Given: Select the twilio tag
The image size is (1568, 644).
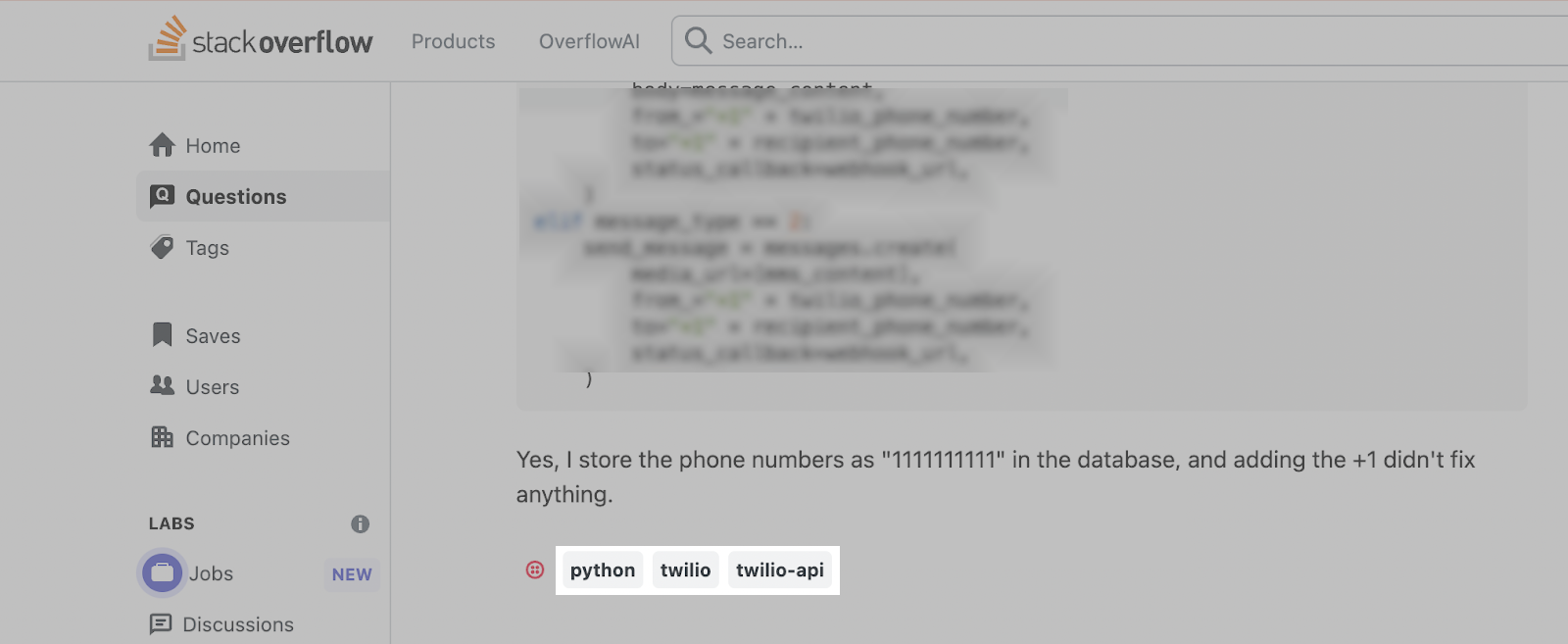Looking at the screenshot, I should 685,570.
